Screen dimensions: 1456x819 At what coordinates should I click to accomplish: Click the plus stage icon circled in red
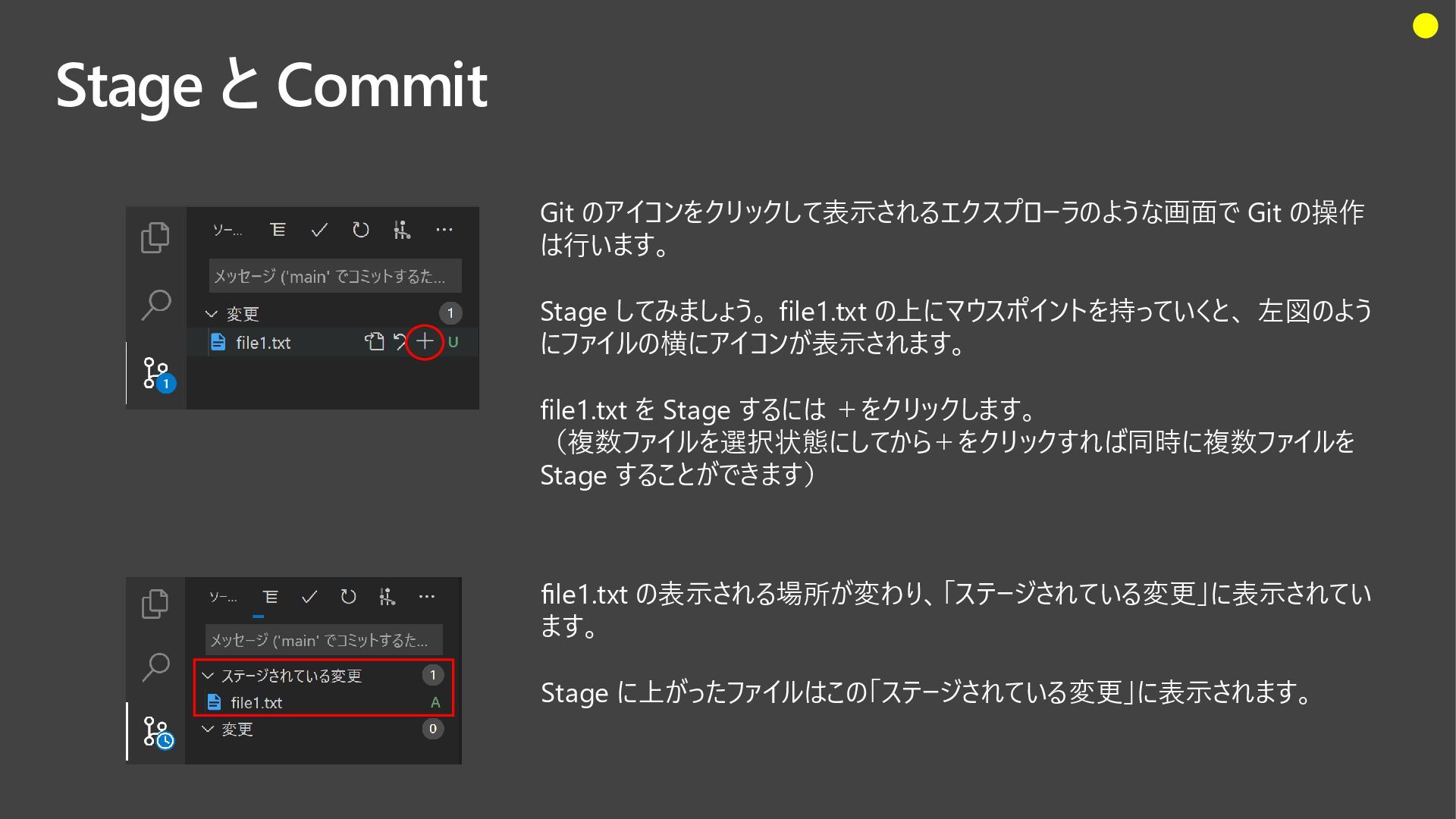425,342
